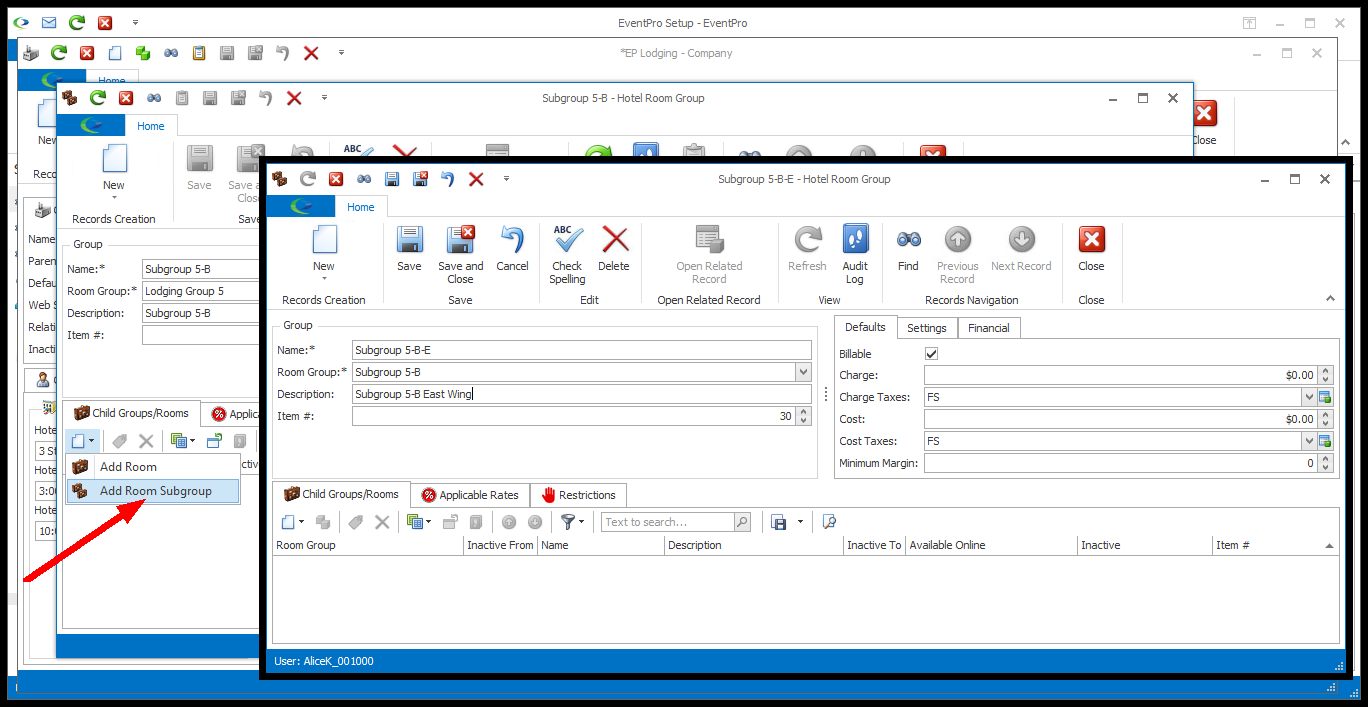Click Cost Taxes lookup icon beside FS
The width and height of the screenshot is (1368, 707).
[x=1325, y=441]
